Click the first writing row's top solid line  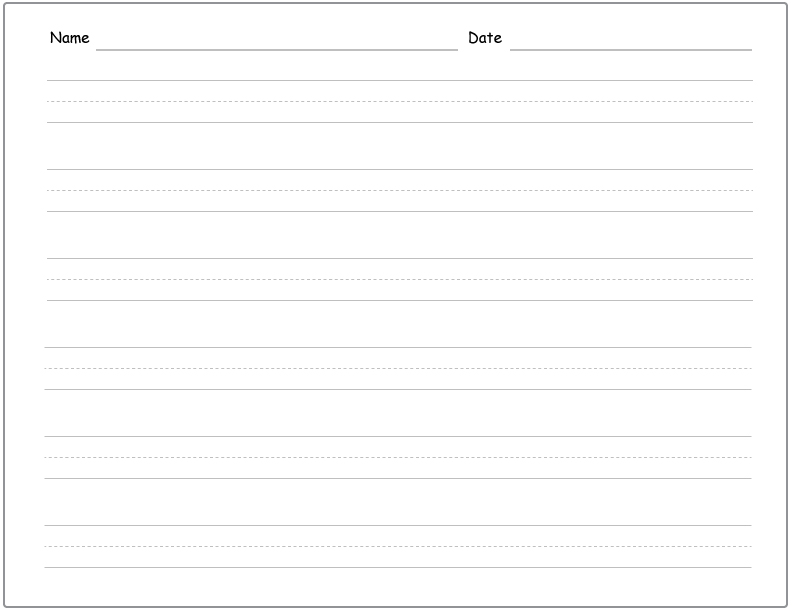[x=400, y=80]
